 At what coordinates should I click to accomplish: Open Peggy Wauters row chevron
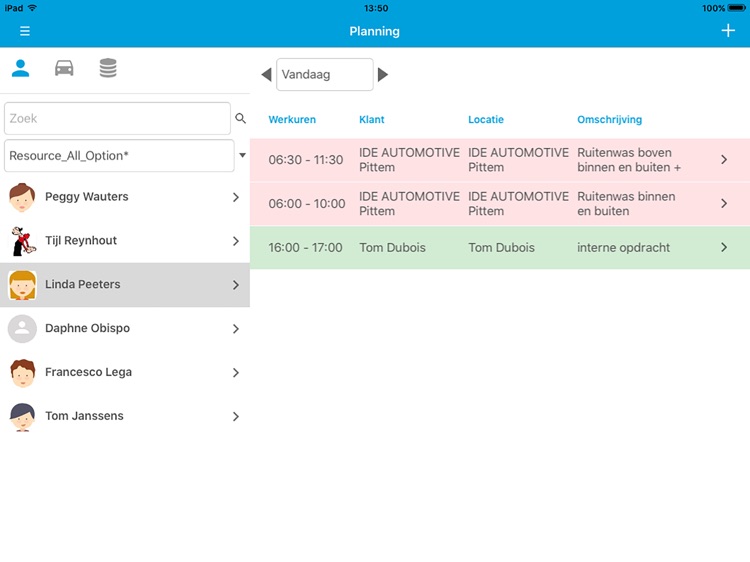(x=236, y=197)
